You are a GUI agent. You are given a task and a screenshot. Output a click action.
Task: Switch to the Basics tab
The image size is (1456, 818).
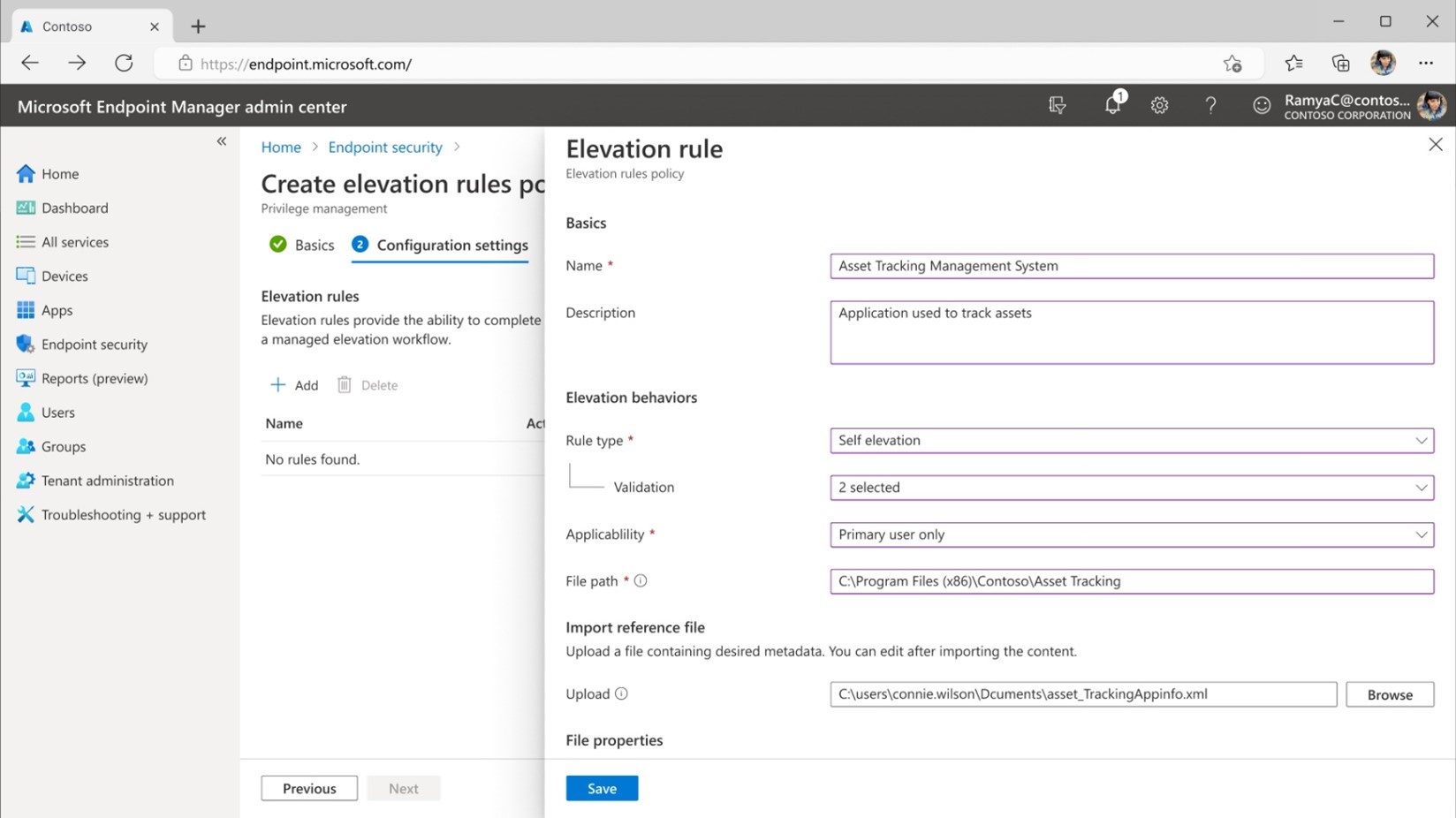point(314,245)
